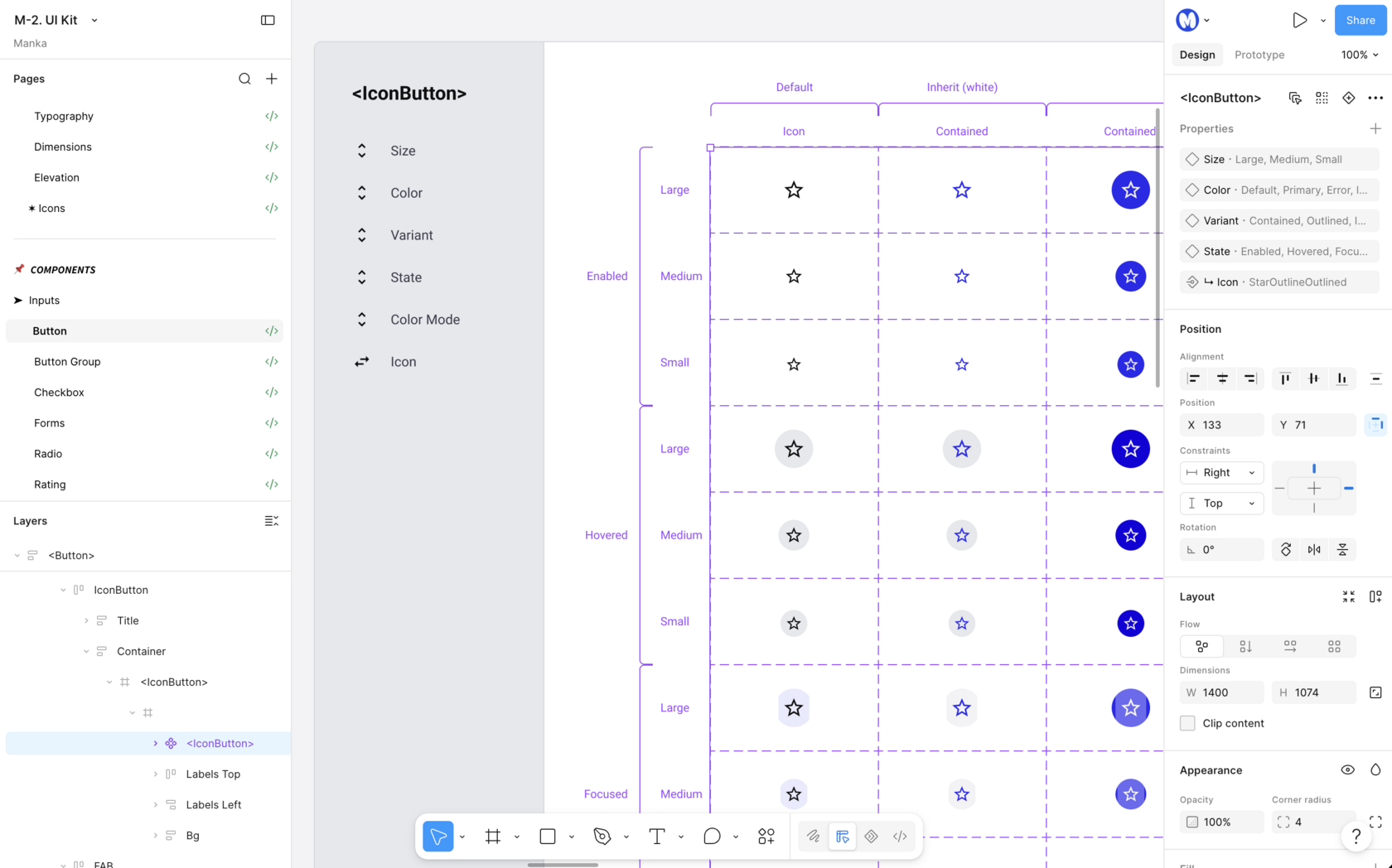
Task: Switch to the Design tab
Action: (1197, 55)
